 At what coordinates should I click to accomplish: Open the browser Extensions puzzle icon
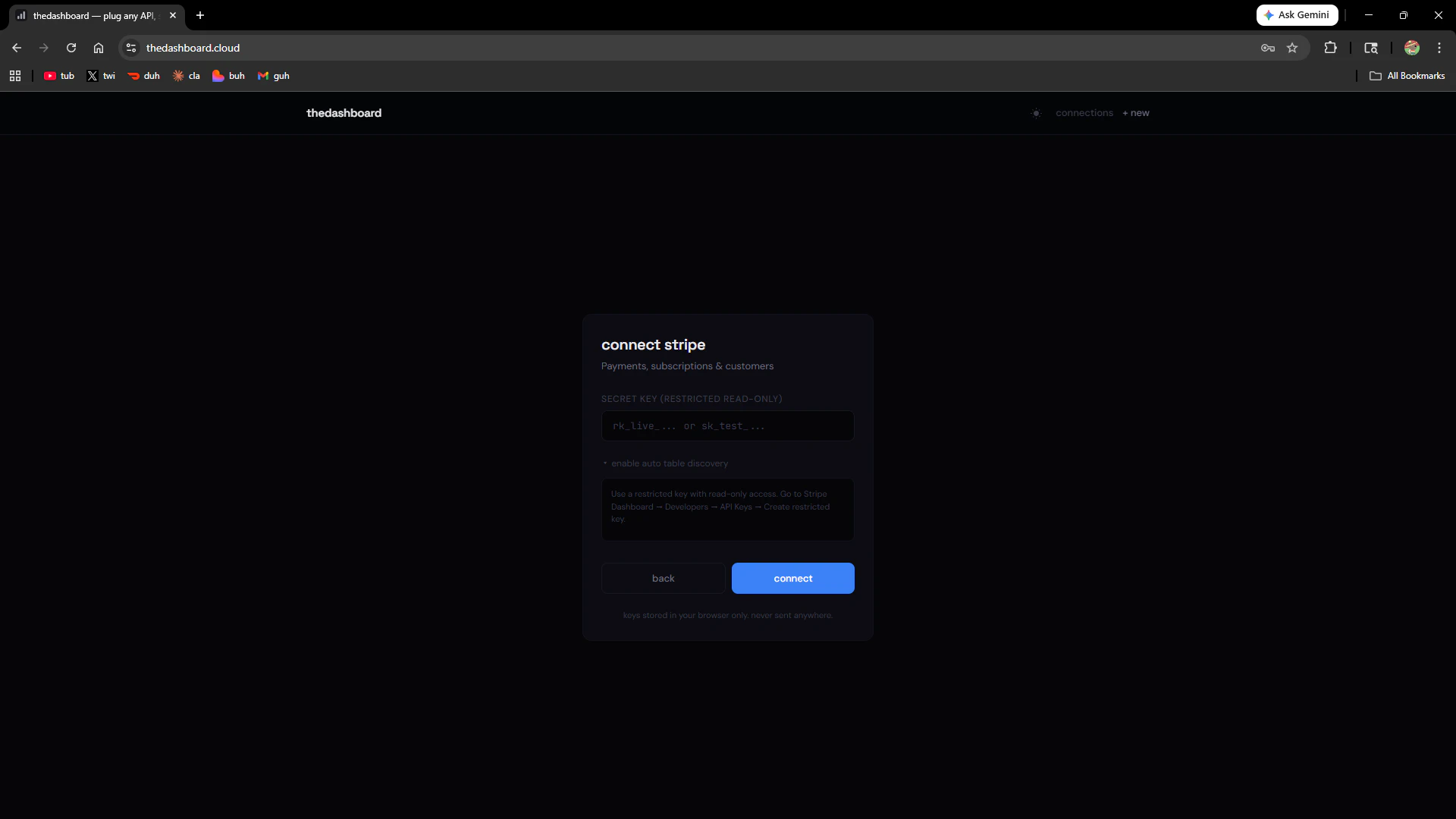click(1331, 47)
